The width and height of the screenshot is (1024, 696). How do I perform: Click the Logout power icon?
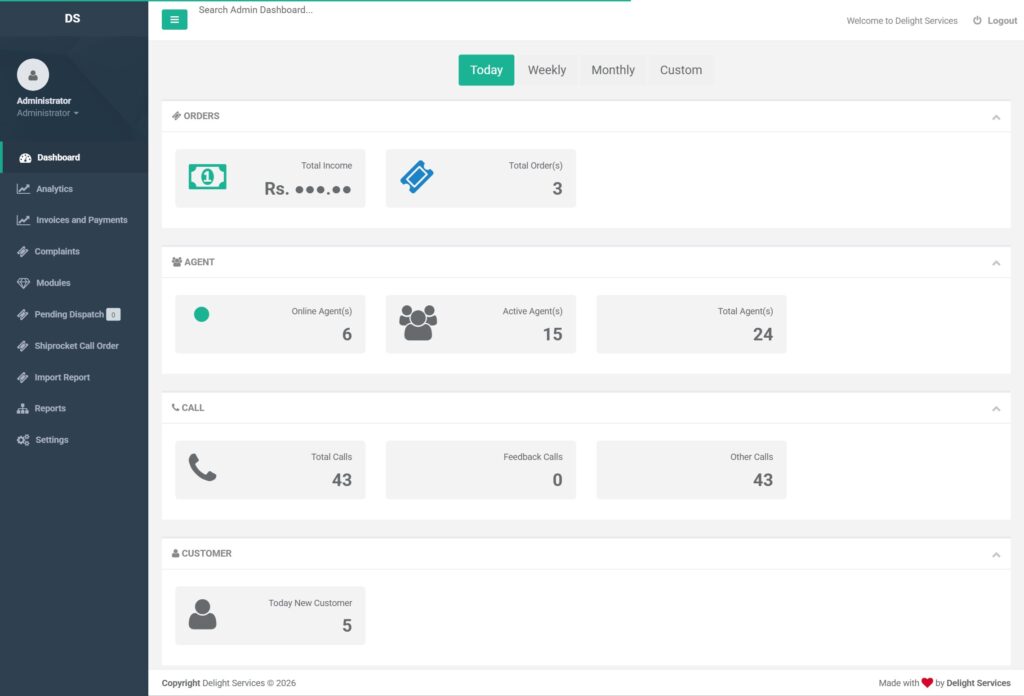977,20
